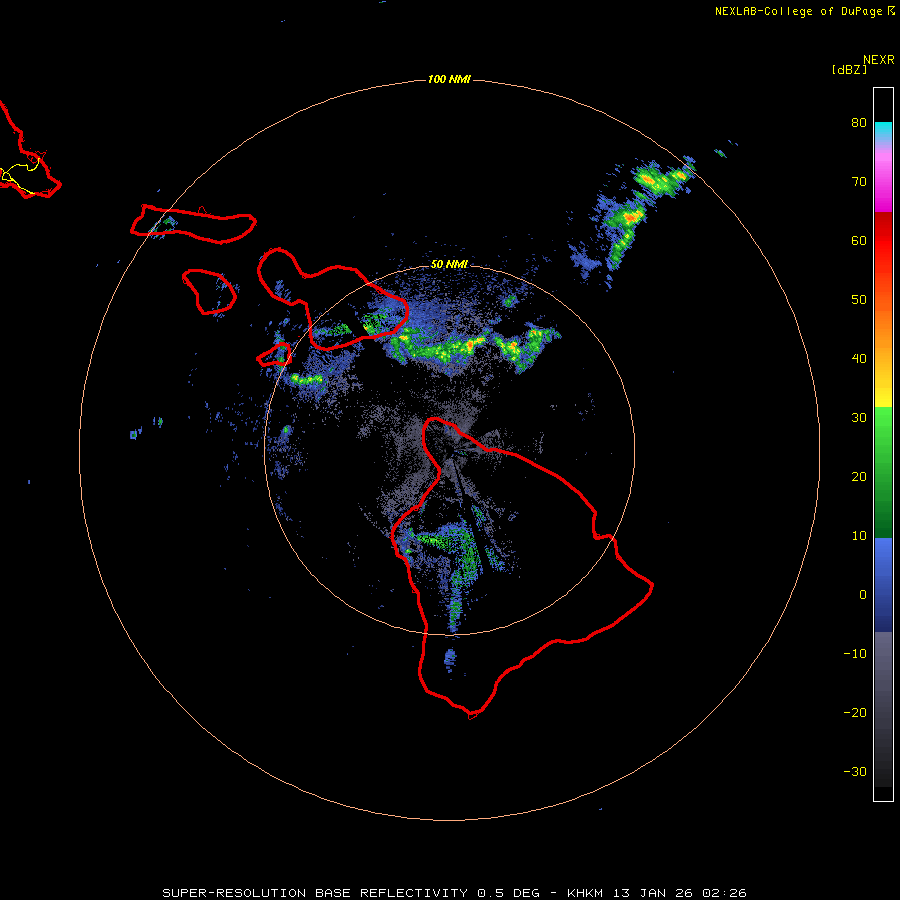
Task: Click the 100 NMI range ring label
Action: pos(449,79)
